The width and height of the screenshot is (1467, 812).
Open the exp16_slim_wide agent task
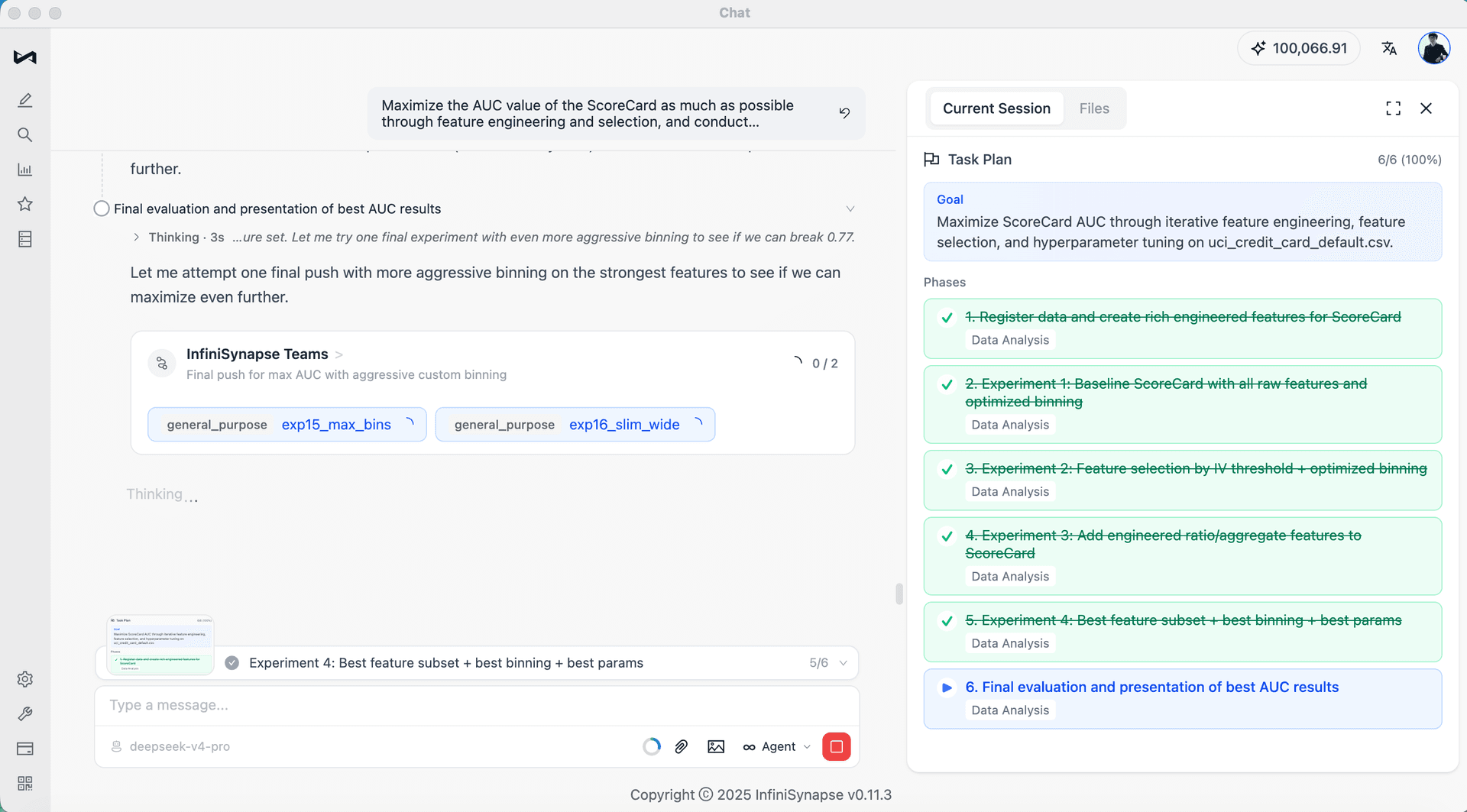point(575,425)
